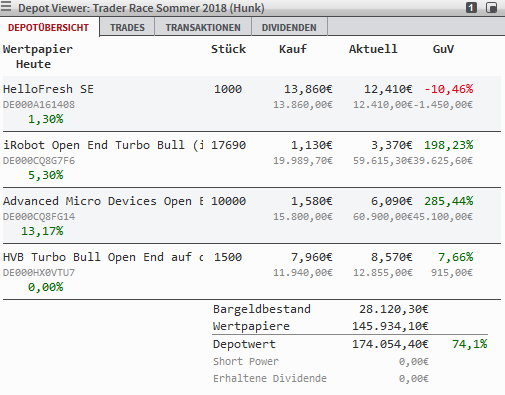Click the Stück column header
This screenshot has width=505, height=395.
(x=228, y=49)
